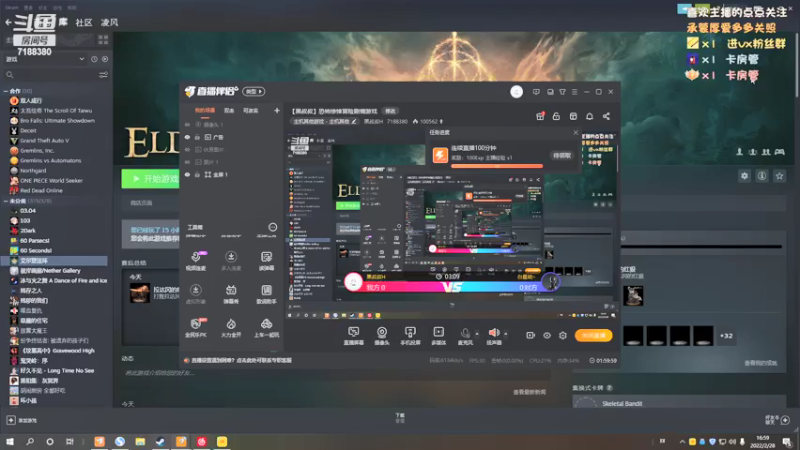Click the 侧屏 mode pill button
Viewport: 800px width, 450px height.
[x=254, y=92]
